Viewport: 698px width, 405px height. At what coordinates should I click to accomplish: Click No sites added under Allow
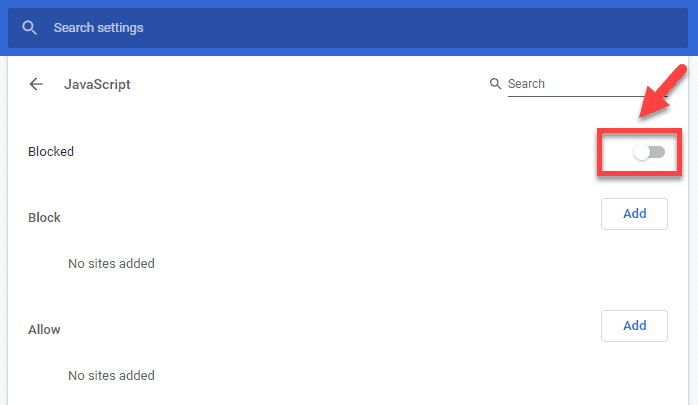point(111,376)
